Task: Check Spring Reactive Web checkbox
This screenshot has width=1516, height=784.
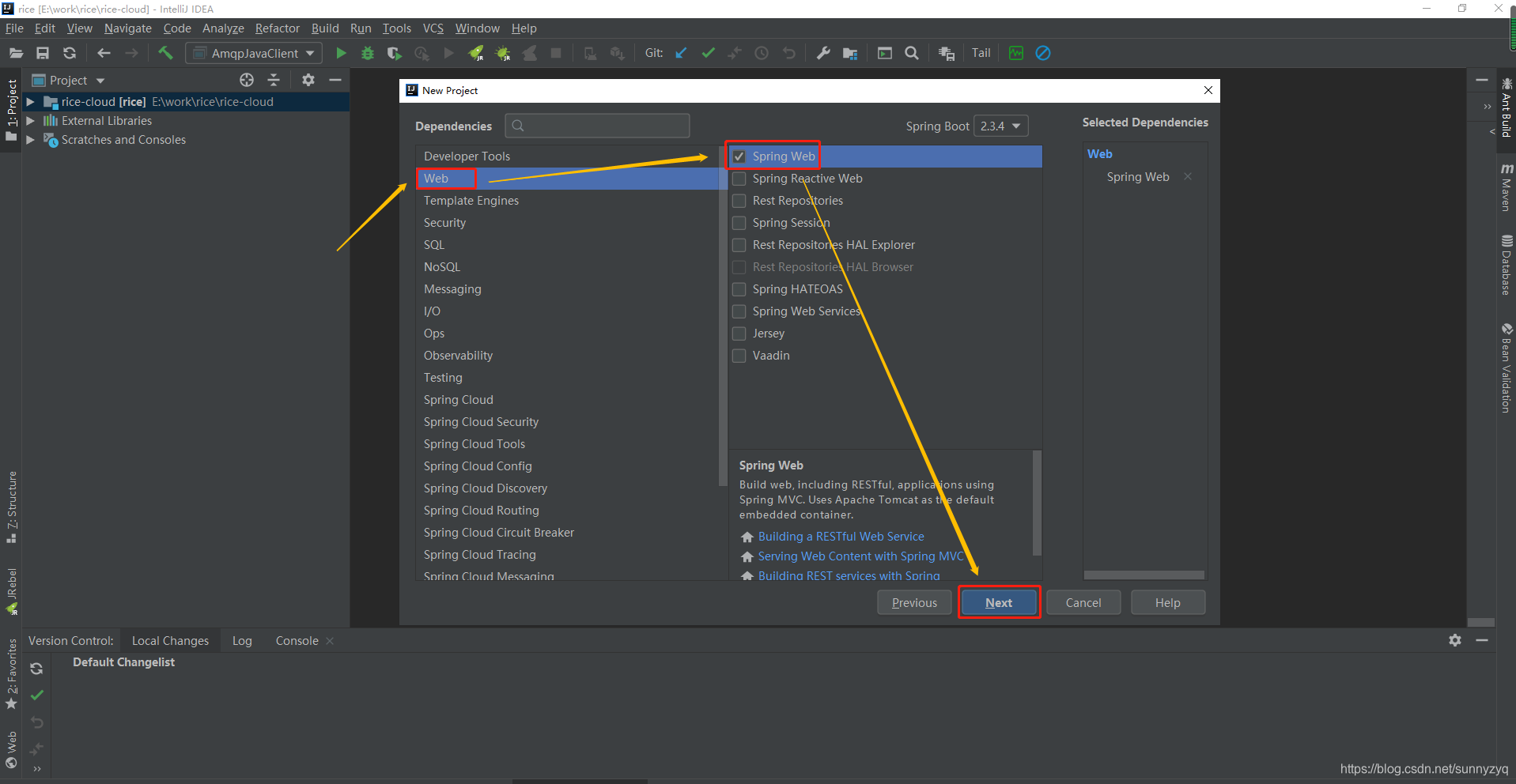Action: [739, 179]
